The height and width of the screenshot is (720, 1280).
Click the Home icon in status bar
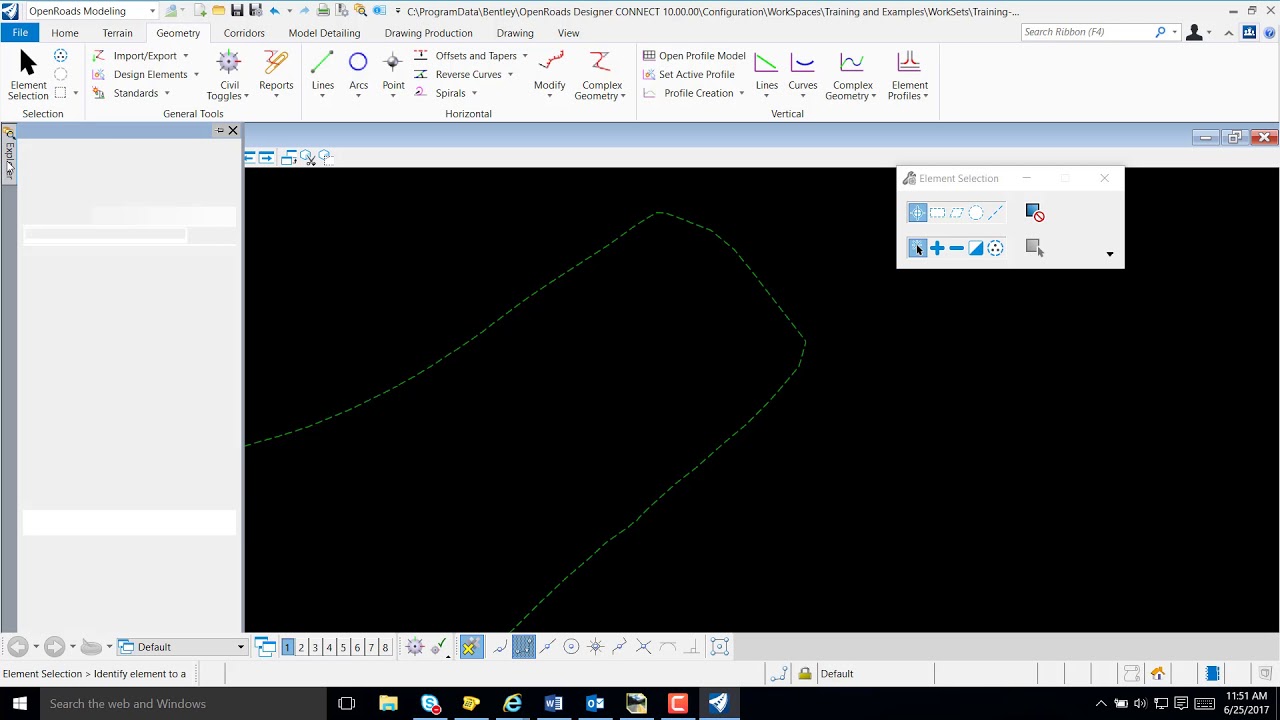coord(1157,673)
